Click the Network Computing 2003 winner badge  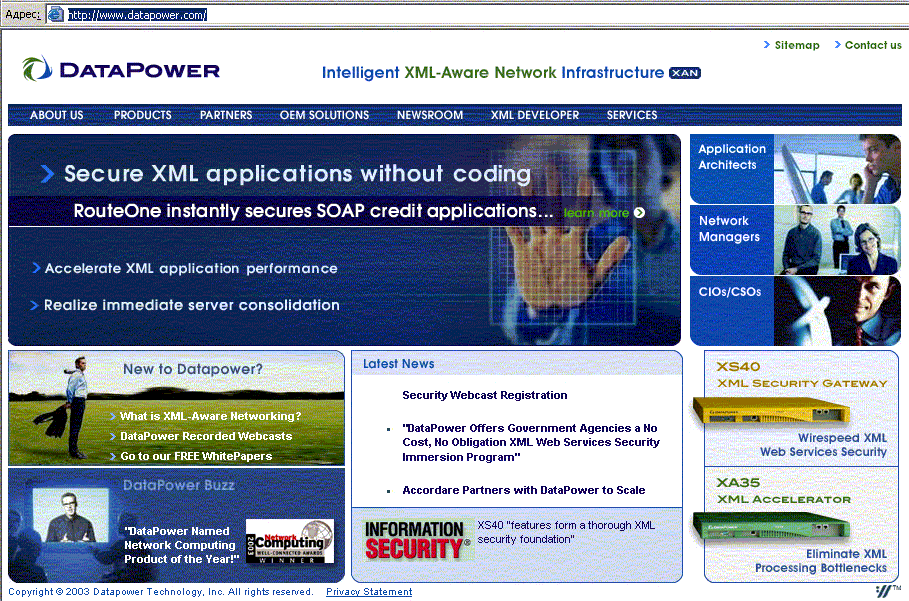click(x=290, y=541)
